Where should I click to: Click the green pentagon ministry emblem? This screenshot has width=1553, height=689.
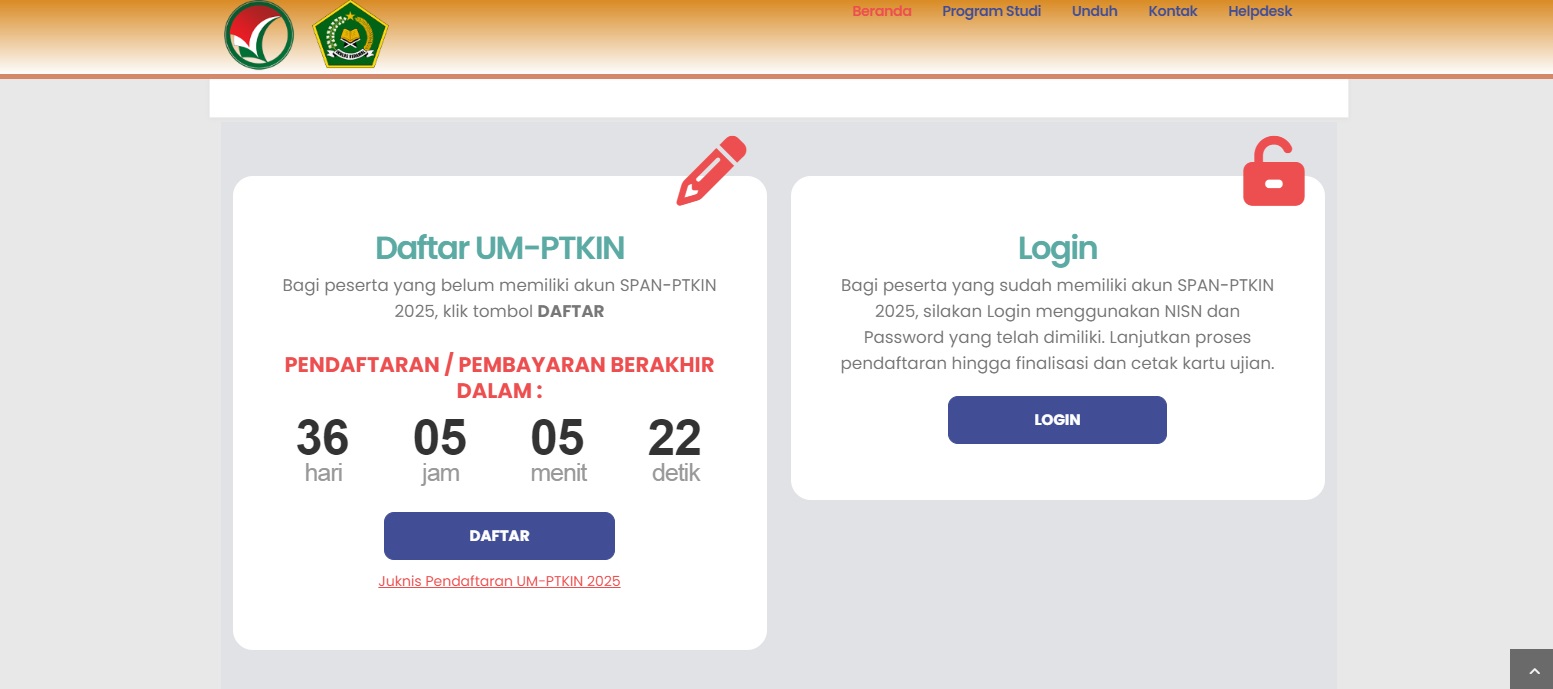(x=350, y=35)
